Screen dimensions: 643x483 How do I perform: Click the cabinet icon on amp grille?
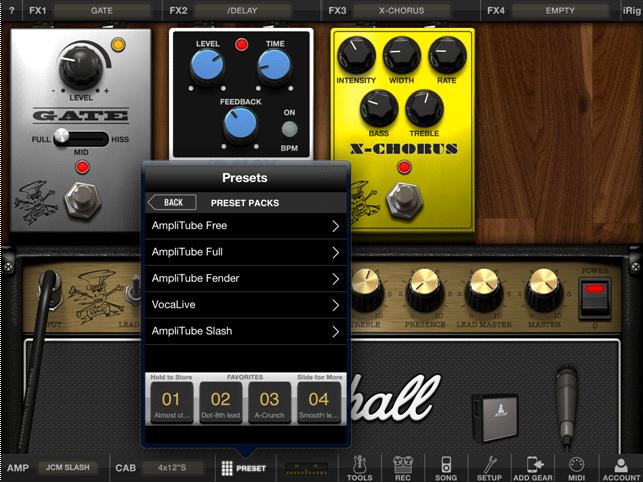click(x=495, y=418)
